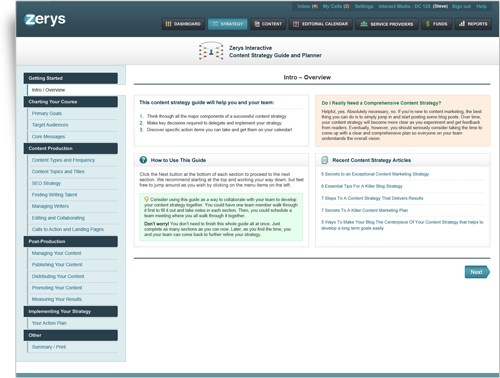500x378 pixels.
Task: Click the Next arrow button
Action: pyautogui.click(x=477, y=272)
